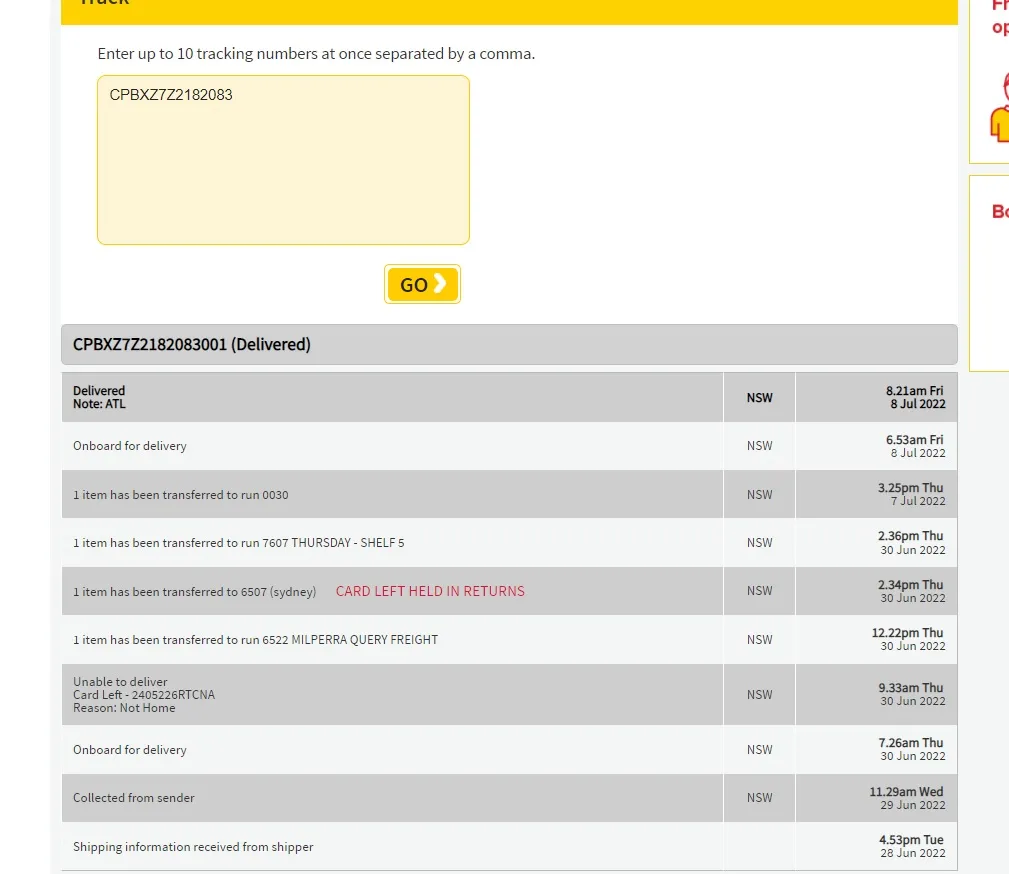Select transferred to run 6522 MILPERRA QUERY FREIGHT
Image resolution: width=1009 pixels, height=874 pixels.
pos(255,640)
